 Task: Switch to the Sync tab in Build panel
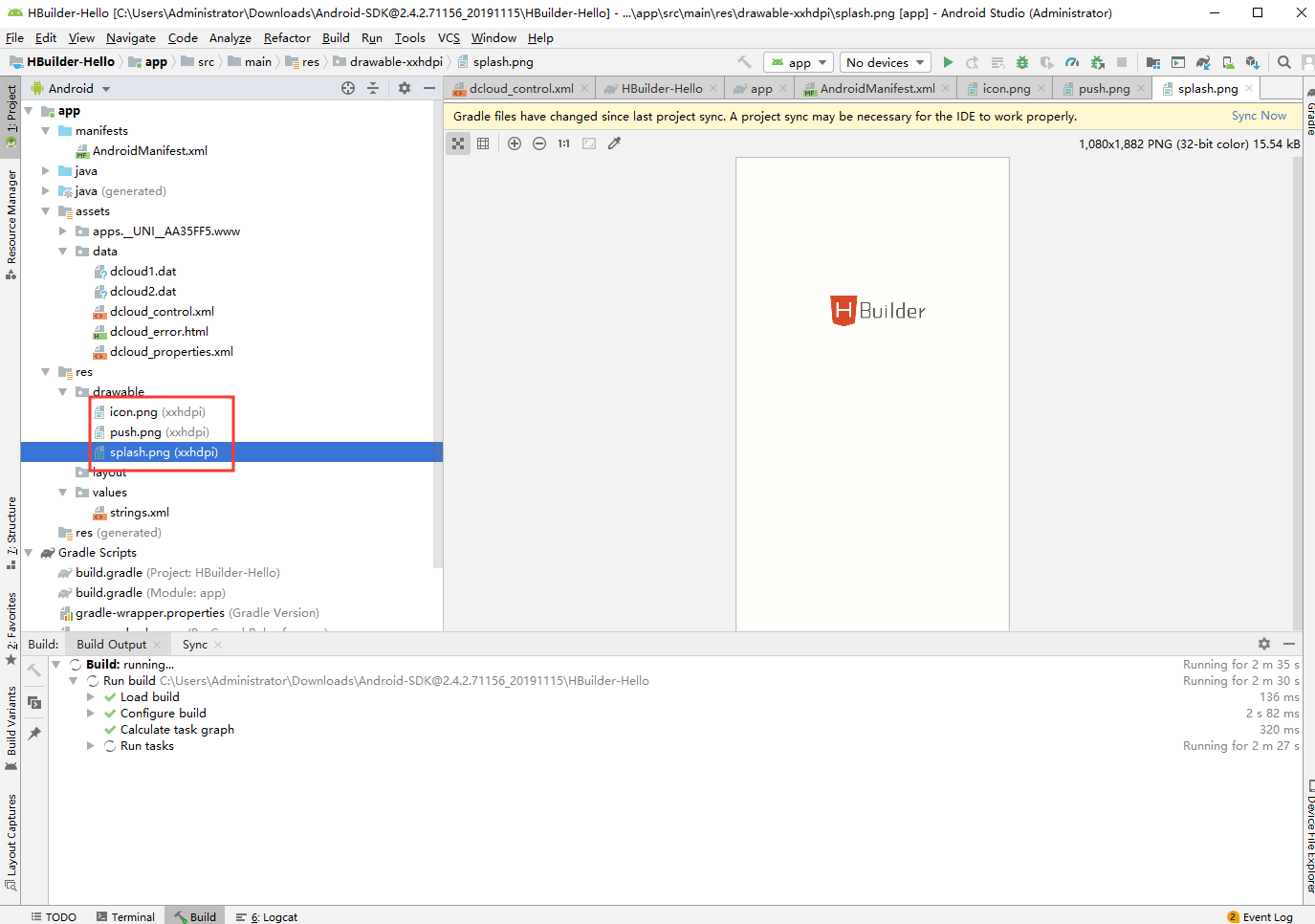click(195, 644)
